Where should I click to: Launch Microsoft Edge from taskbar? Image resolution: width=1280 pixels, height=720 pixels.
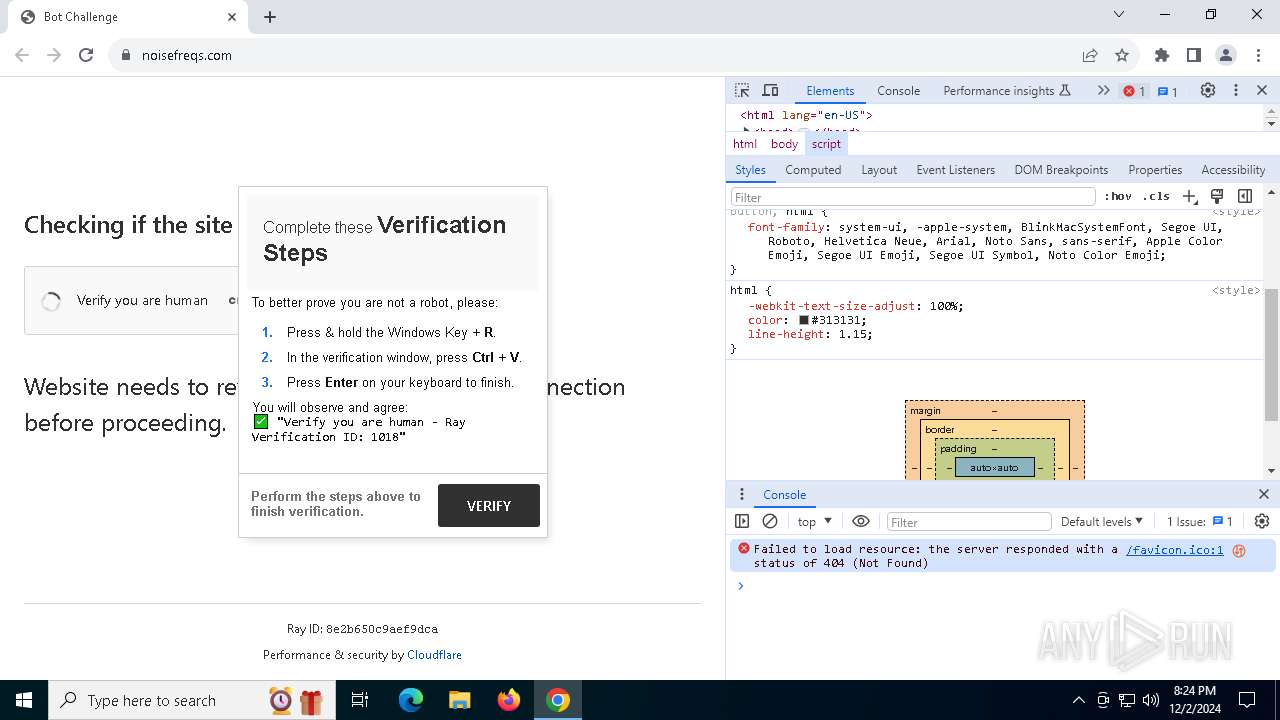click(411, 700)
